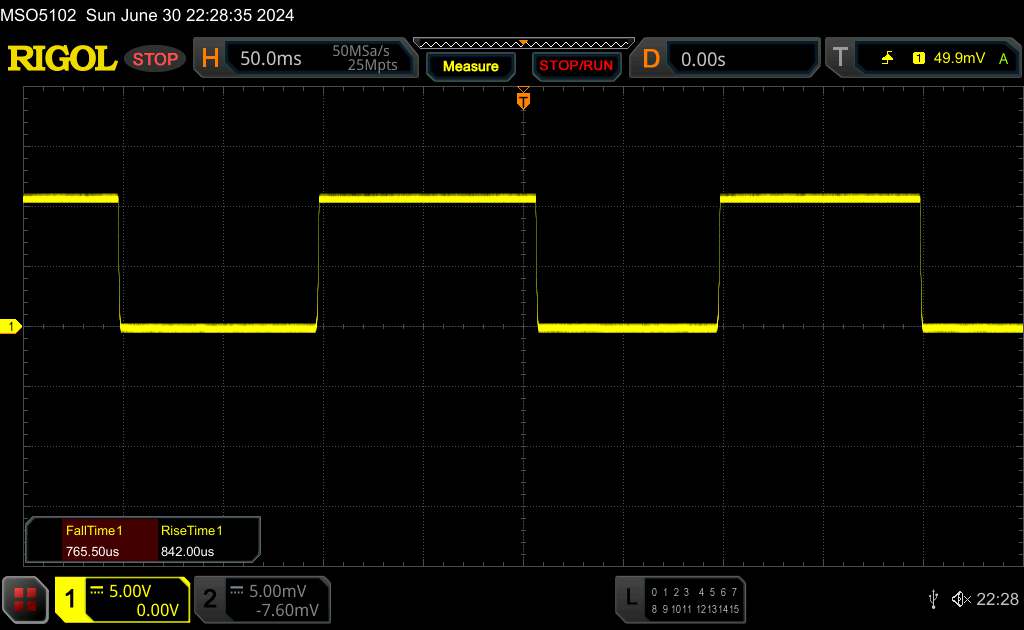1024x630 pixels.
Task: Click the orange trigger position marker
Action: 522,100
